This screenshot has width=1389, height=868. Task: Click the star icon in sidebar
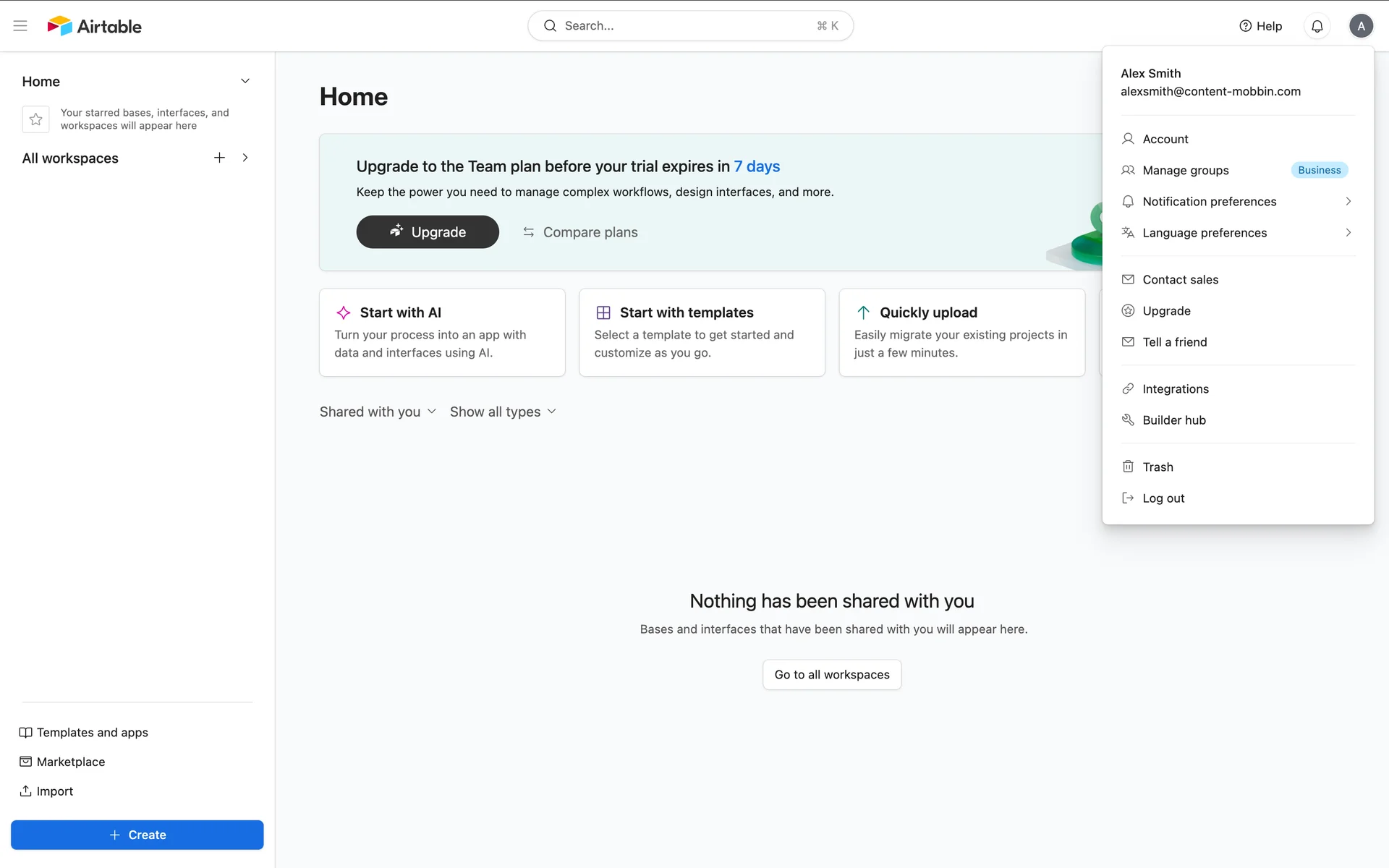click(35, 119)
